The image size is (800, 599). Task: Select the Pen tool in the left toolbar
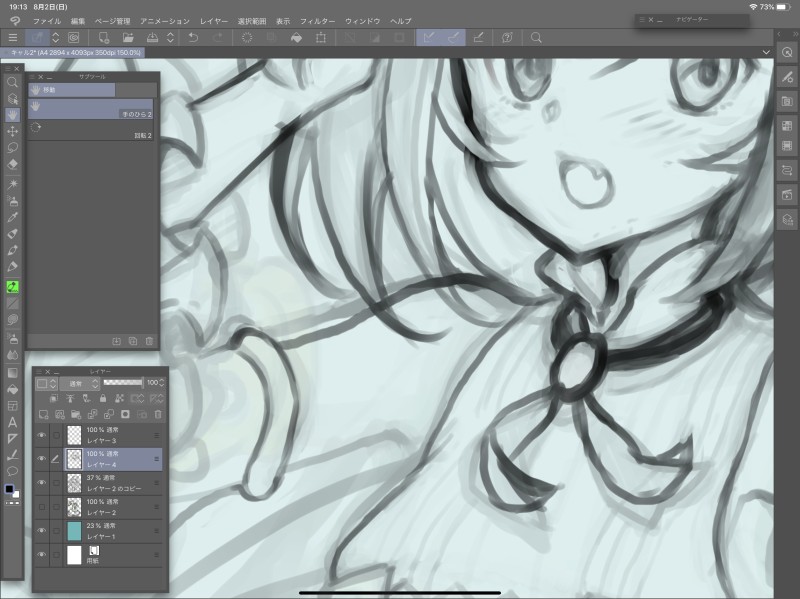click(x=12, y=250)
